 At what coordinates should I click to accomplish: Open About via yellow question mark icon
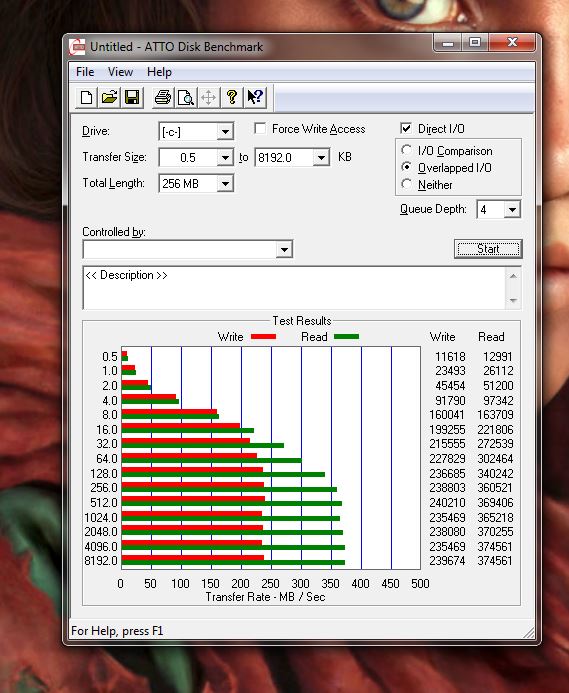(232, 97)
